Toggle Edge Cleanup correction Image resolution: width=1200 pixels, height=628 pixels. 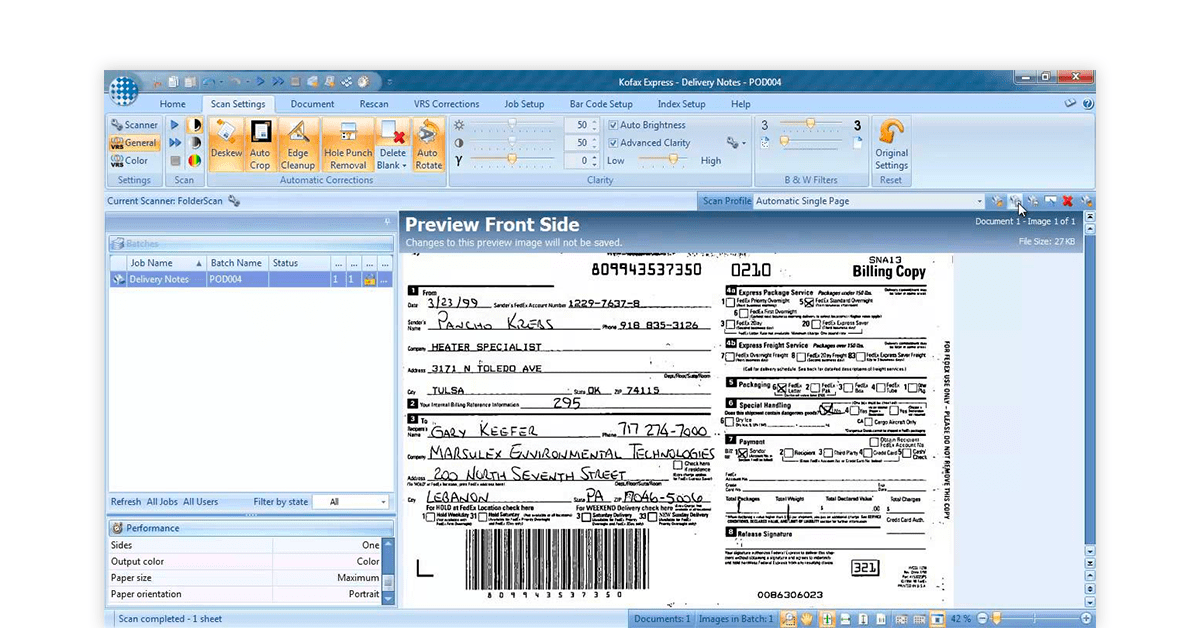tap(298, 144)
